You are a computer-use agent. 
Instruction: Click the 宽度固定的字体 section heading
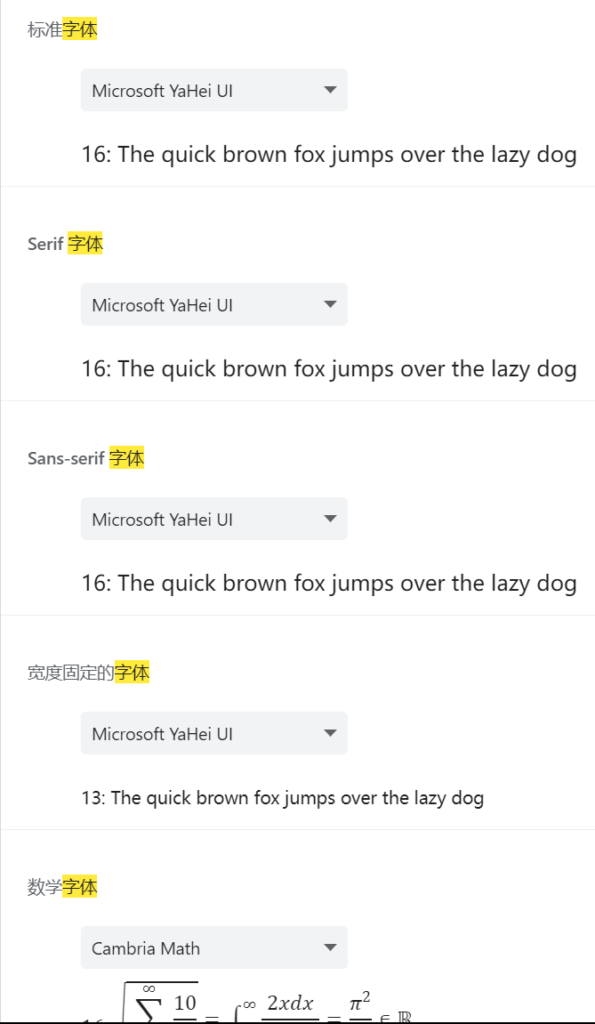click(89, 673)
